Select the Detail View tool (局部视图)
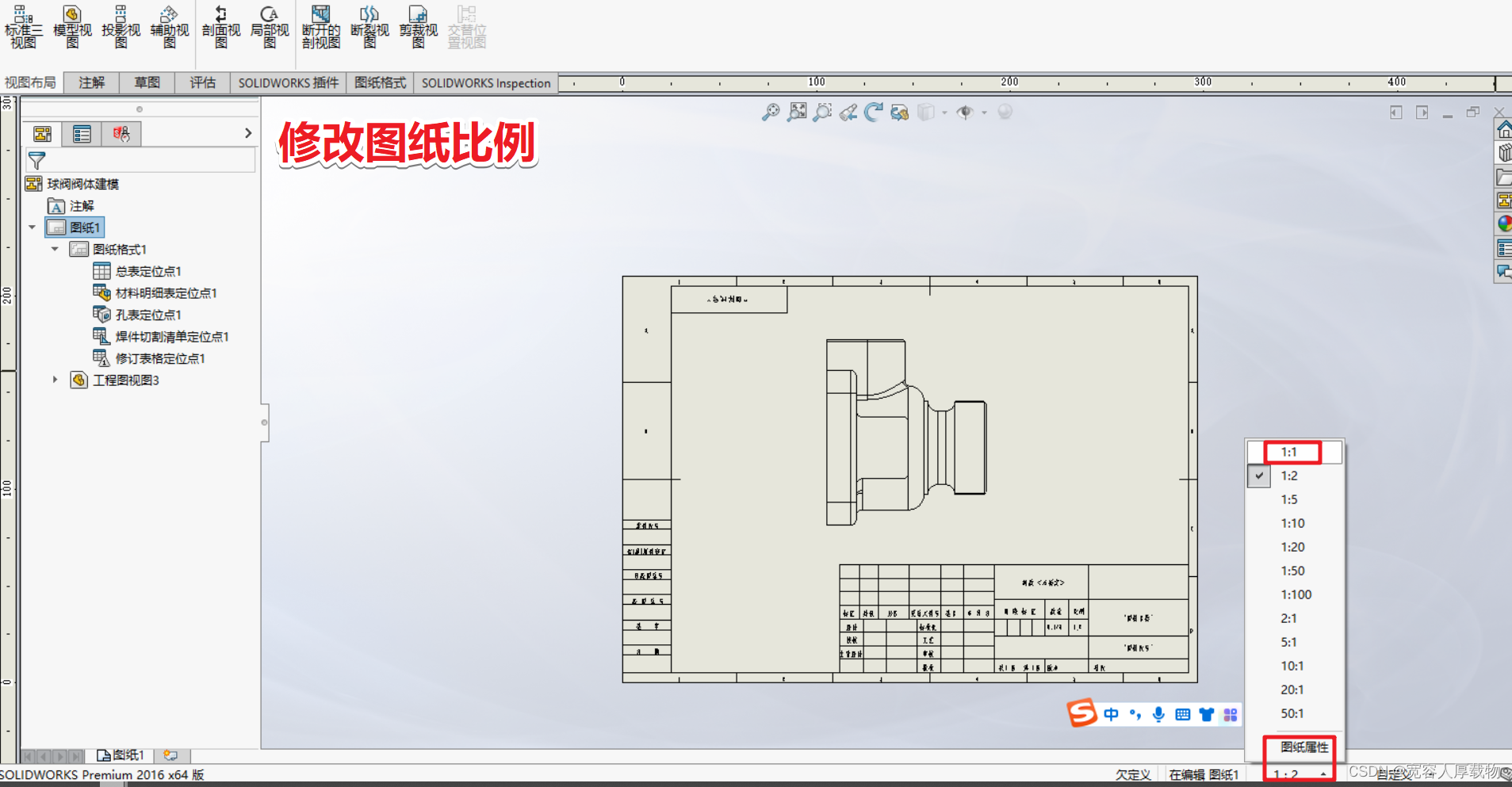The width and height of the screenshot is (1512, 787). coord(270,26)
